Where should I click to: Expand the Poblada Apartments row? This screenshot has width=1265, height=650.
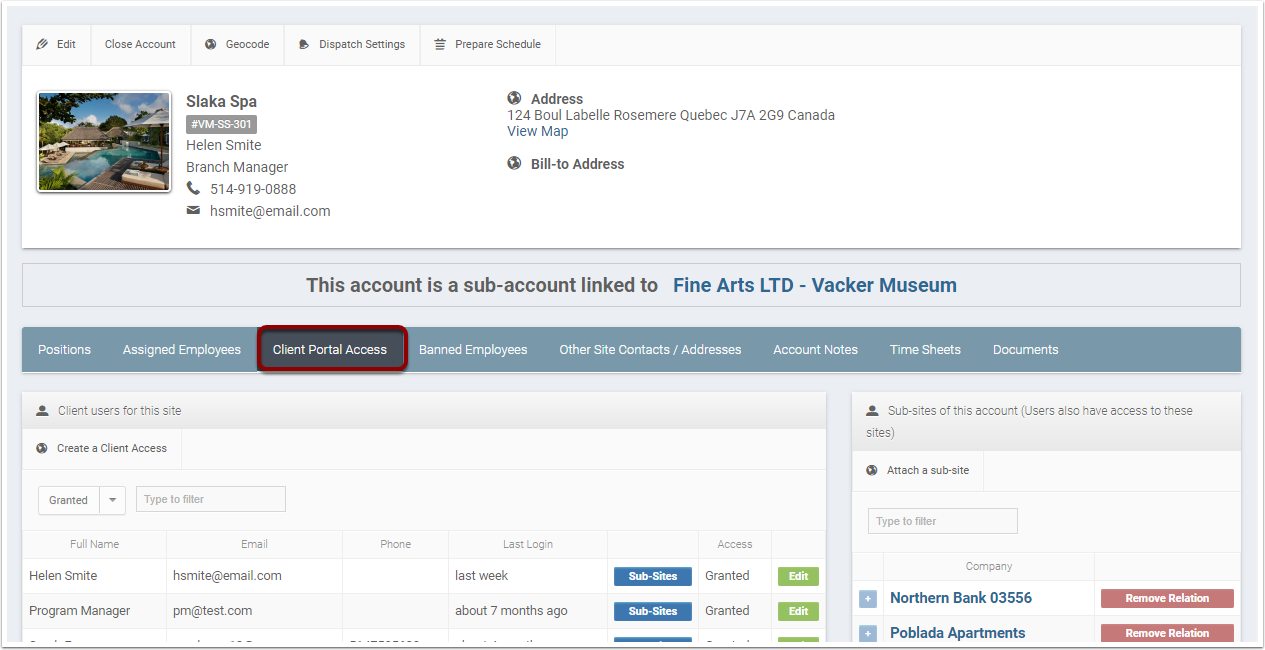867,632
